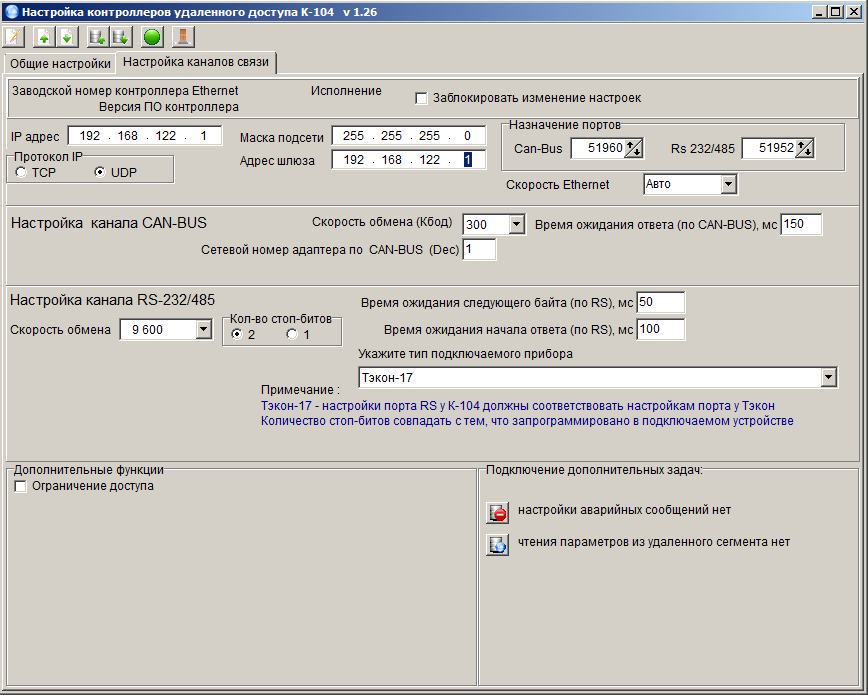Image resolution: width=868 pixels, height=695 pixels.
Task: Choose 1 stop bit radio option
Action: click(x=292, y=334)
